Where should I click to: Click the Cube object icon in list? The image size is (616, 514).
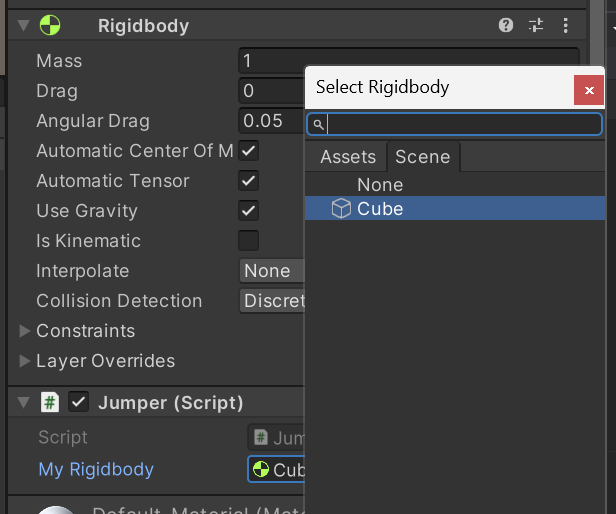[341, 208]
